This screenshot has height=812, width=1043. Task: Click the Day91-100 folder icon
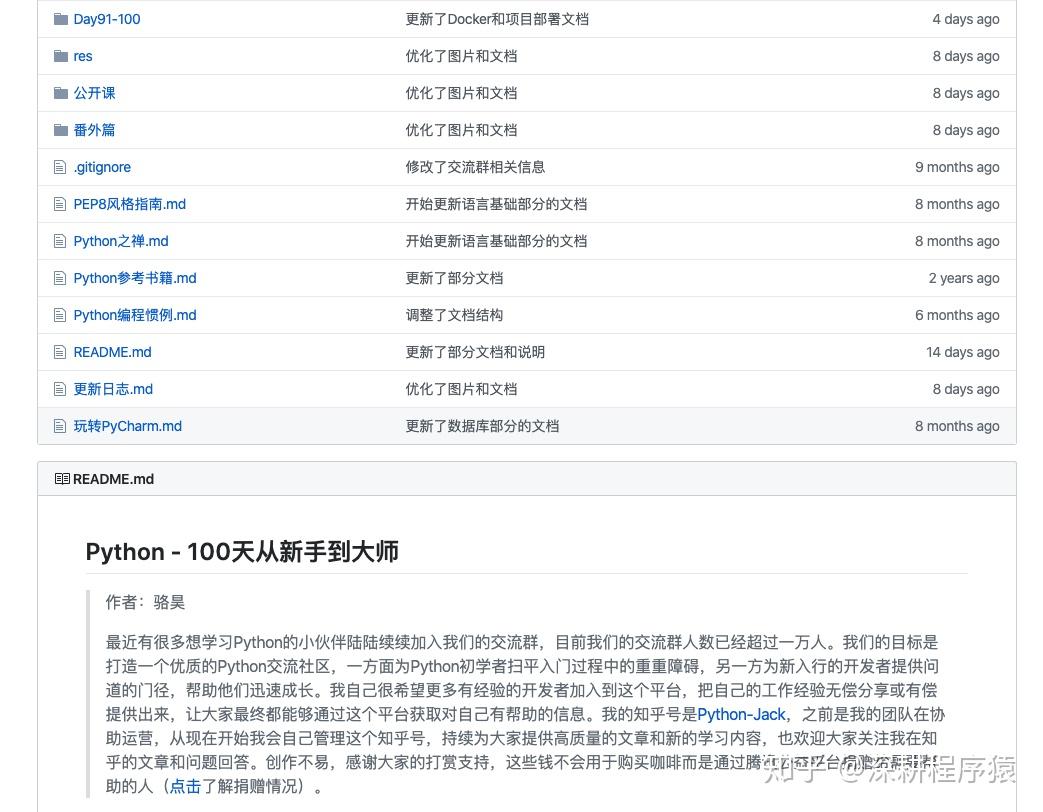(61, 19)
